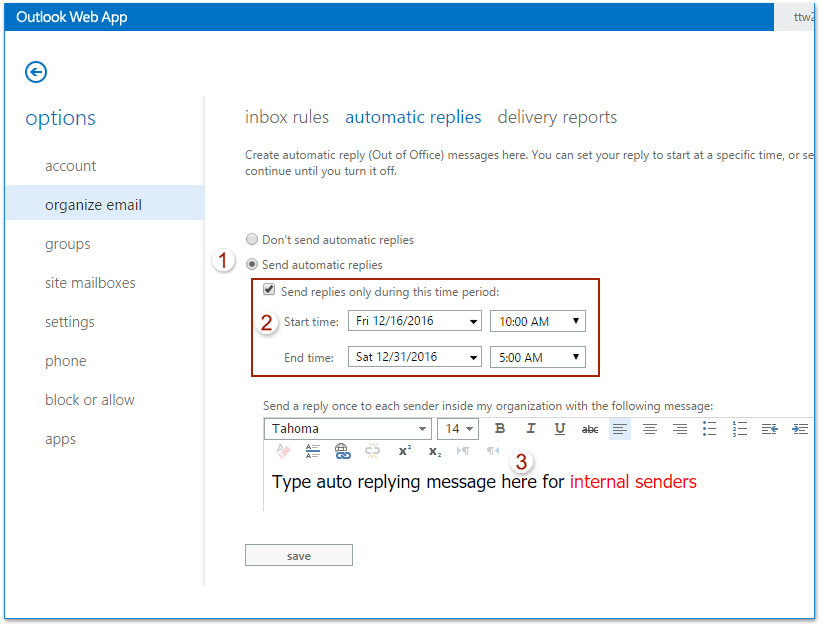Screen dimensions: 822x627
Task: Insert a hyperlink in the message
Action: [343, 451]
